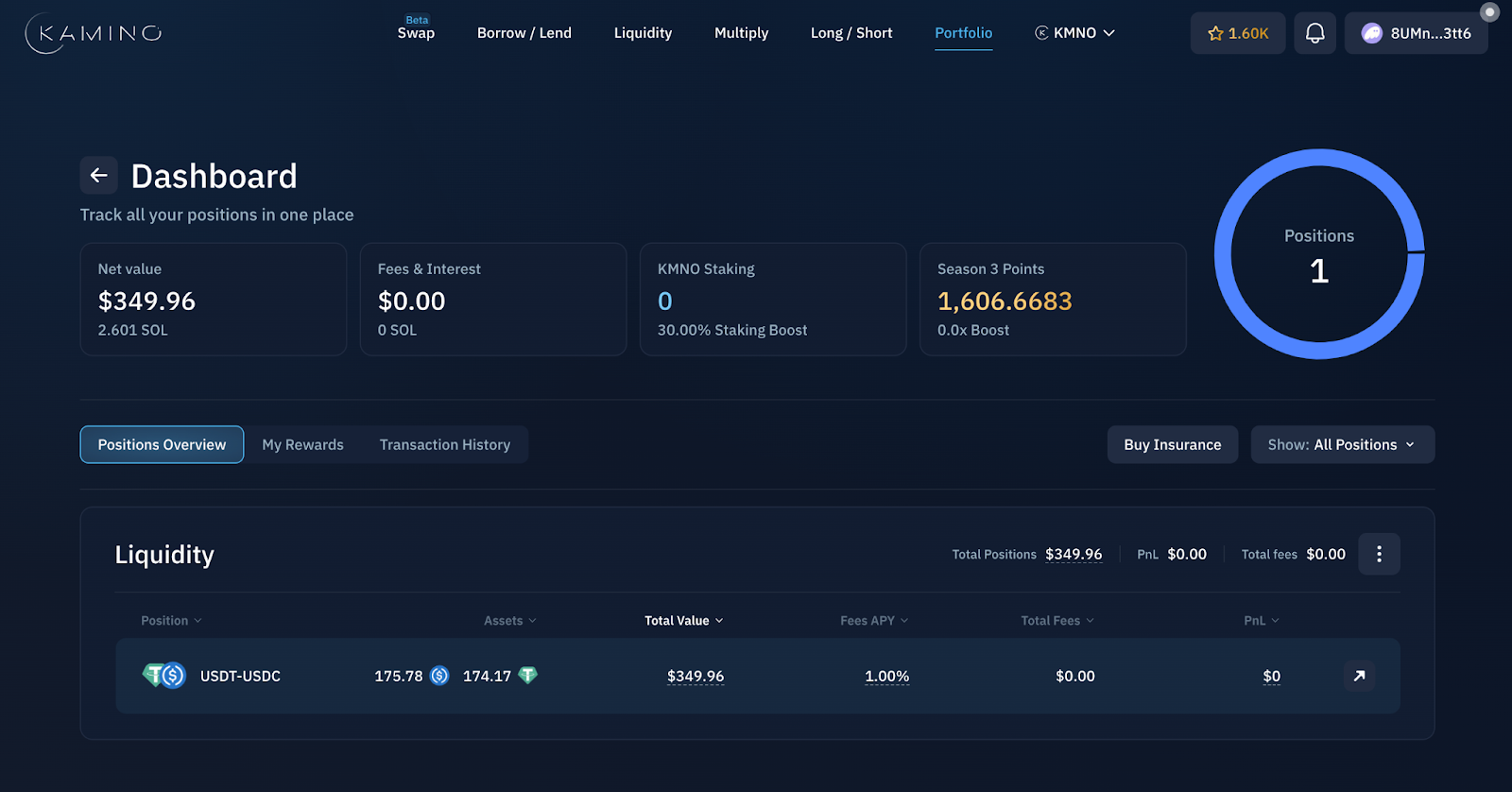The image size is (1512, 792).
Task: Open the Multiply page
Action: pos(742,33)
